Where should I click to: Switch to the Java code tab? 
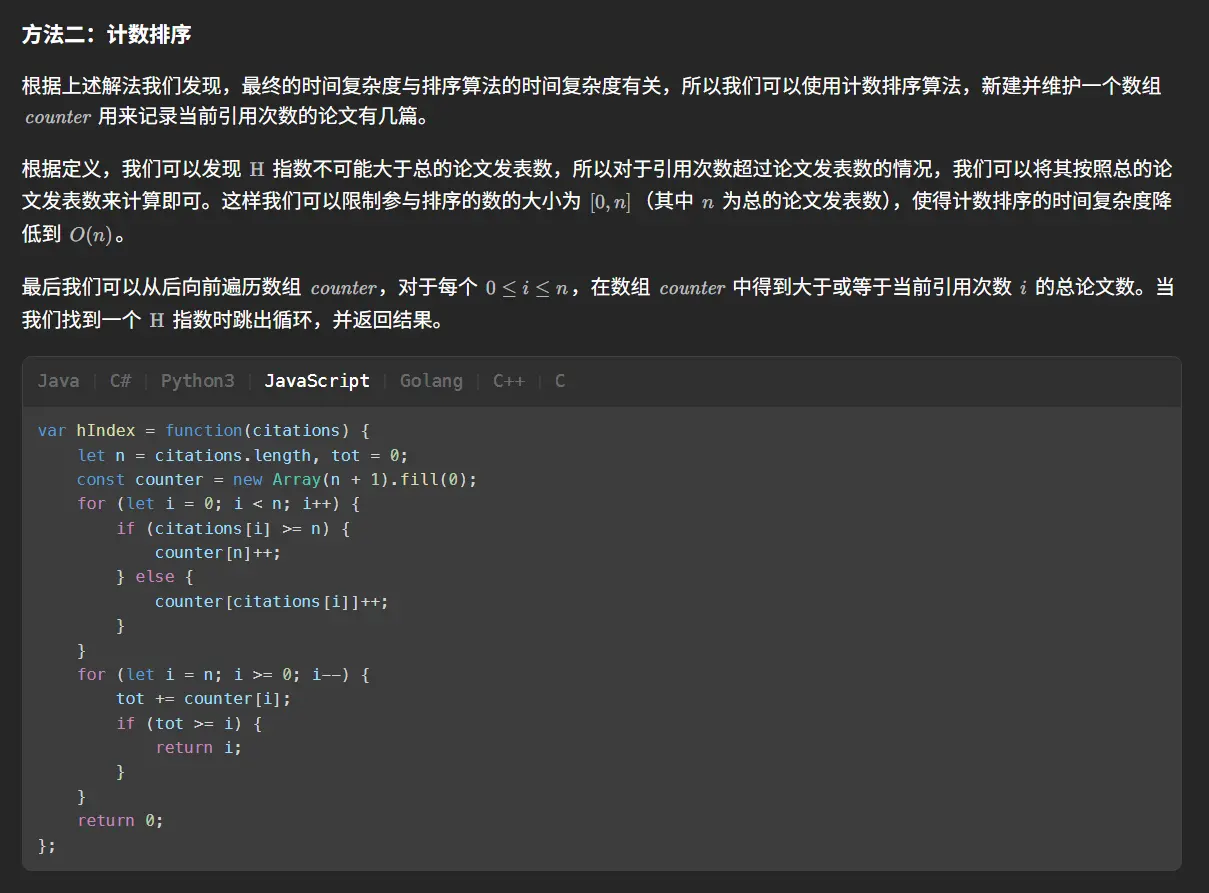pos(58,381)
